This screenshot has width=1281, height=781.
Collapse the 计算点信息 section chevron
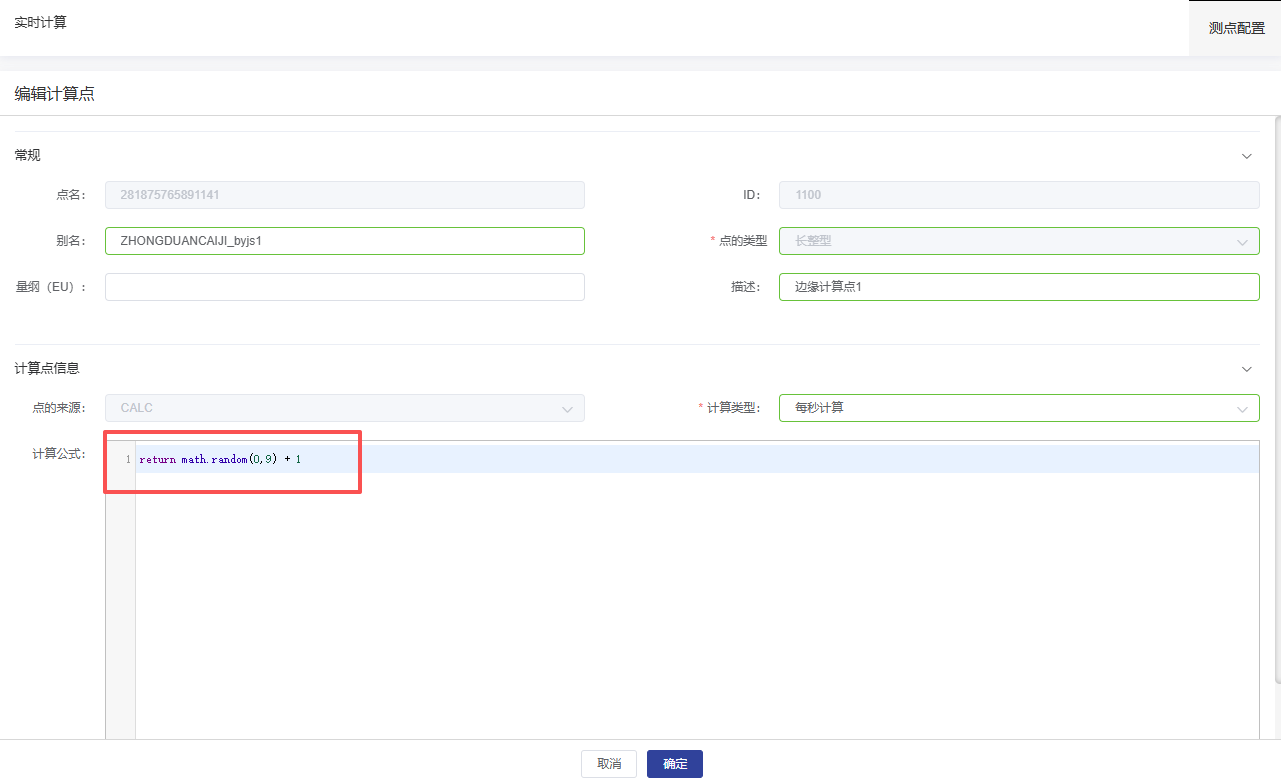(1246, 369)
